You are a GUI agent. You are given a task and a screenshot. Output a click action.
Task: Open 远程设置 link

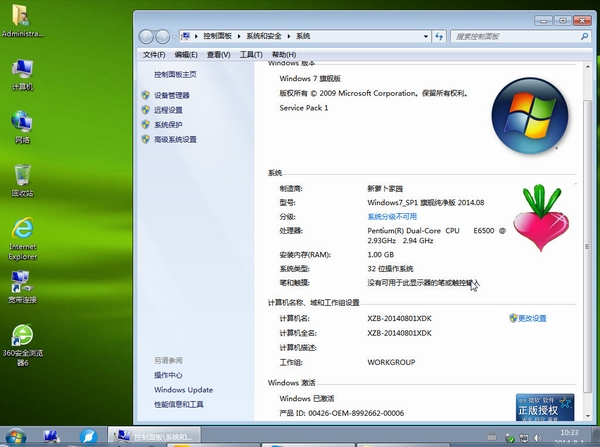click(168, 110)
